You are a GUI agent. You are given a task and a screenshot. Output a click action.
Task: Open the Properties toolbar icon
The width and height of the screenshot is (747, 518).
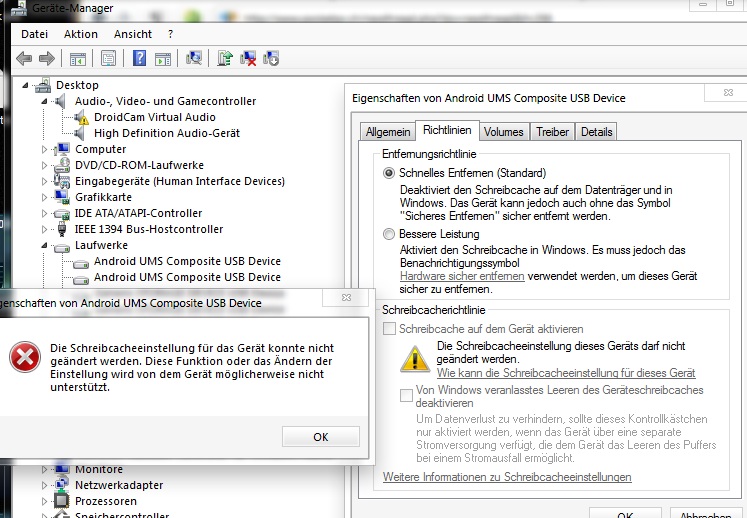point(109,59)
